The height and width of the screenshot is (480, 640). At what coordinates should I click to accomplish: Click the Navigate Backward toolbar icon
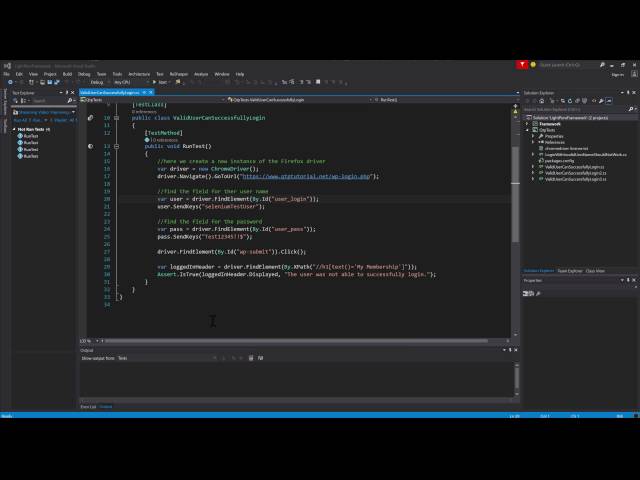coord(10,82)
